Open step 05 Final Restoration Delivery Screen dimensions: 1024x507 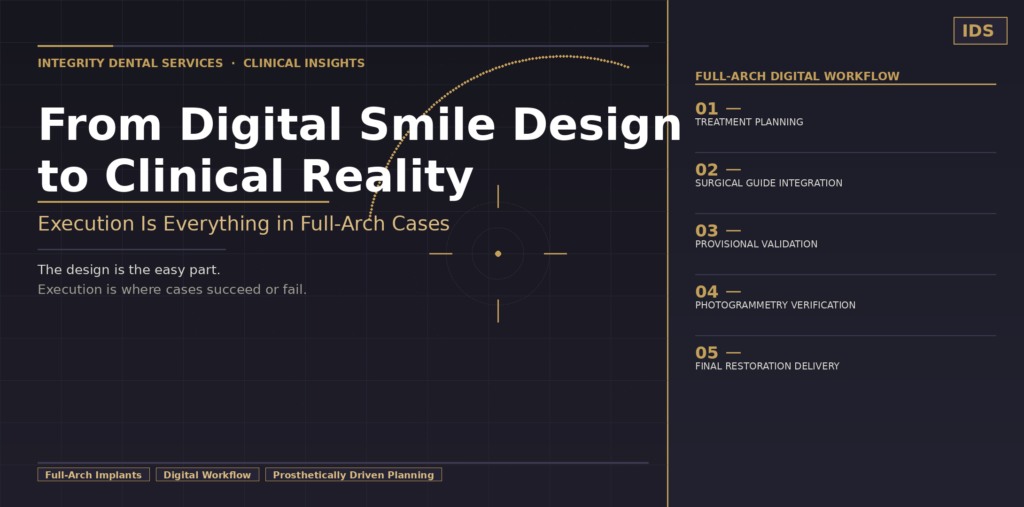767,359
